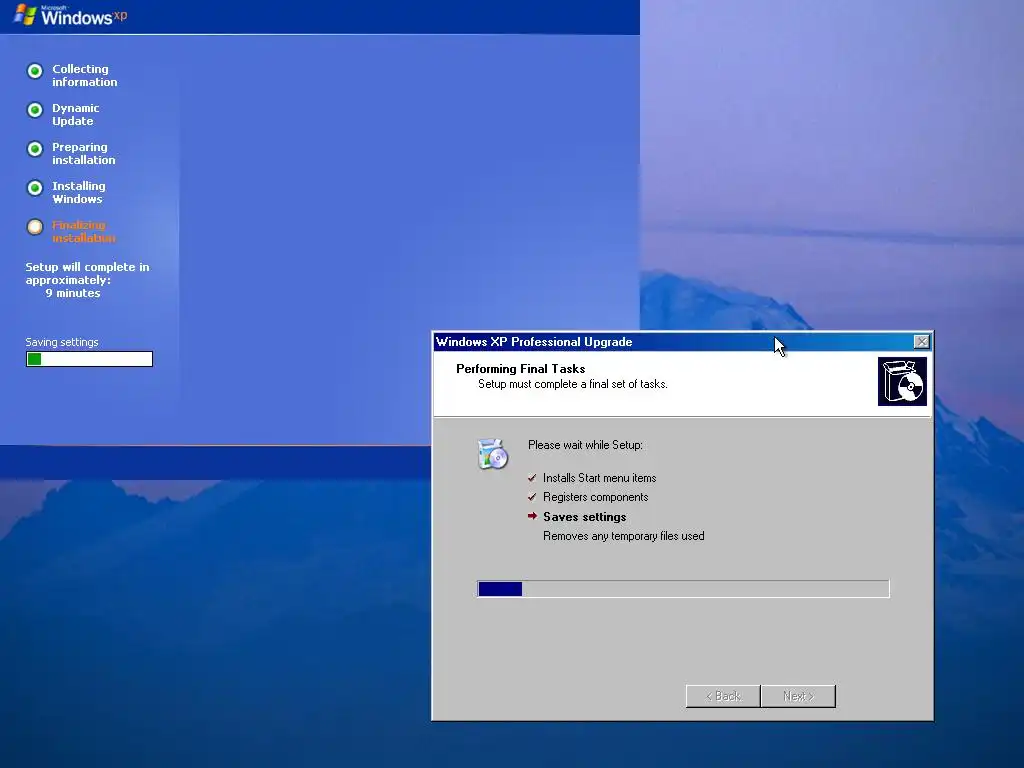Image resolution: width=1024 pixels, height=768 pixels.
Task: Click the disabled Back button
Action: click(723, 696)
